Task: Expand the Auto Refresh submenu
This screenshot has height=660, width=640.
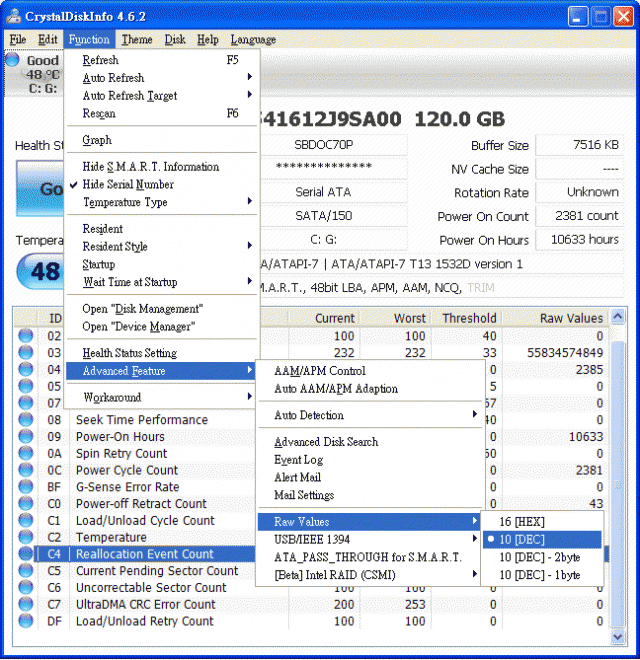Action: pyautogui.click(x=162, y=78)
